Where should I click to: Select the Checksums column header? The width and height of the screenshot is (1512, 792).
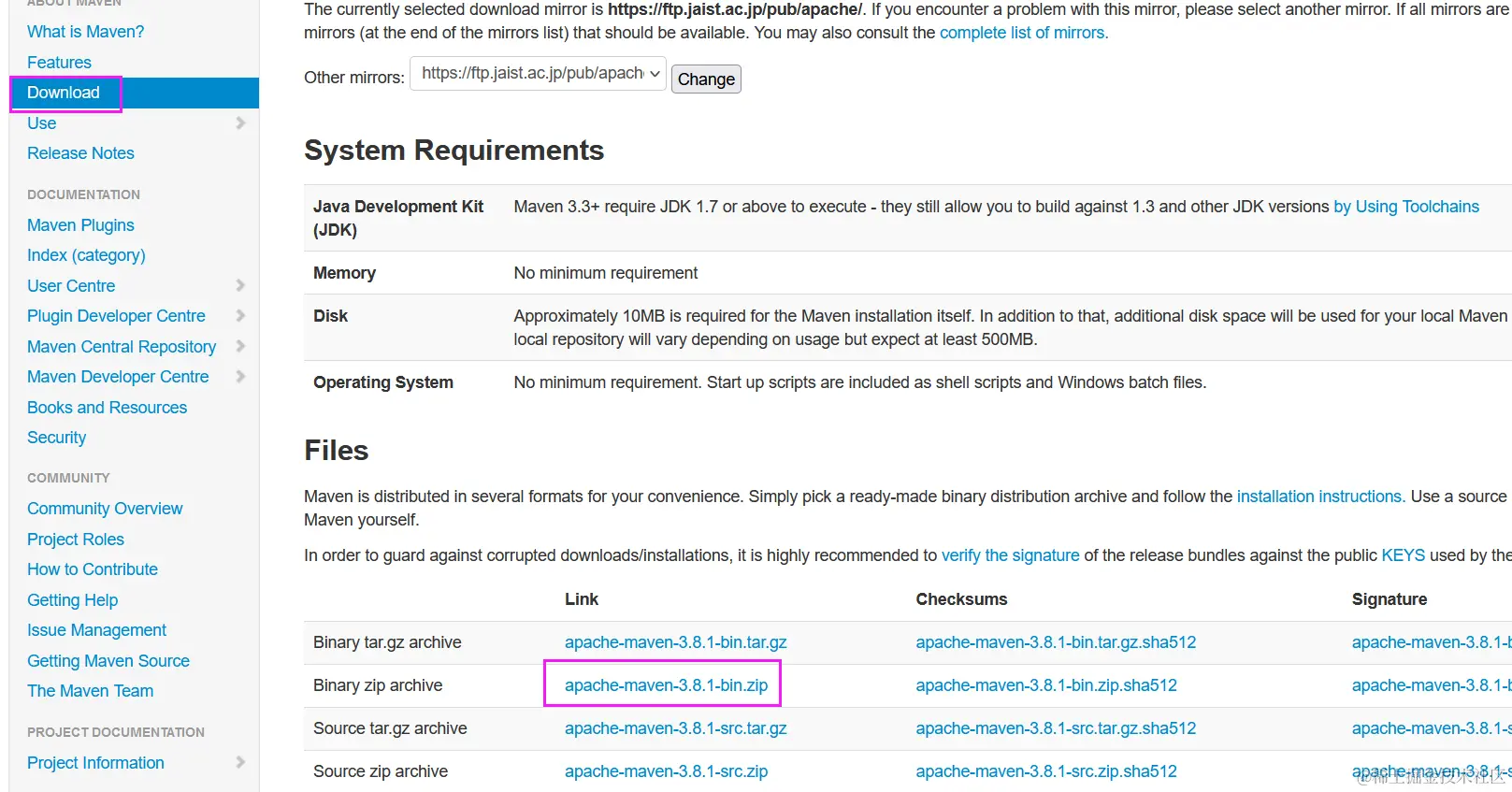pyautogui.click(x=961, y=599)
